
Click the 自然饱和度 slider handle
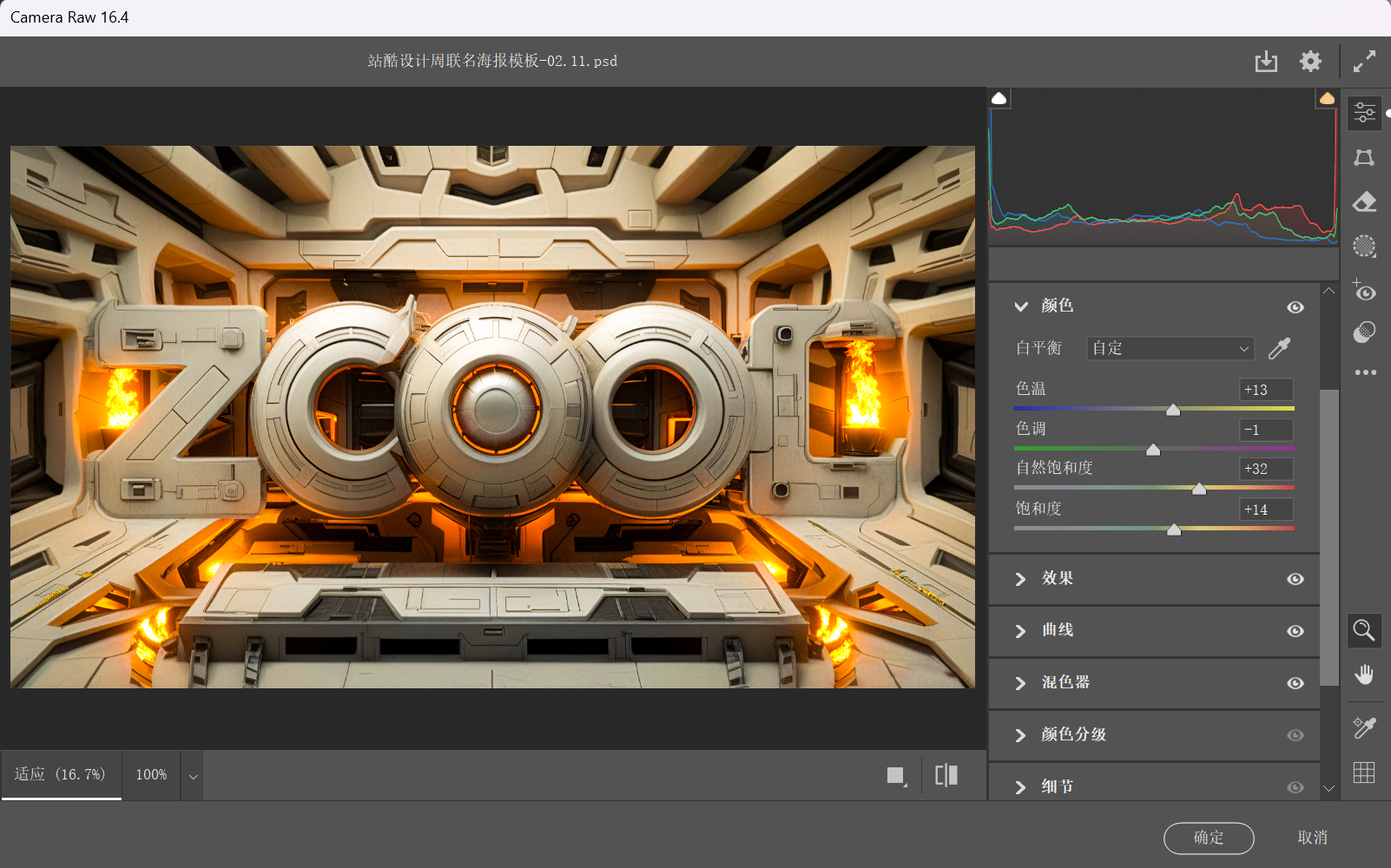(1199, 489)
